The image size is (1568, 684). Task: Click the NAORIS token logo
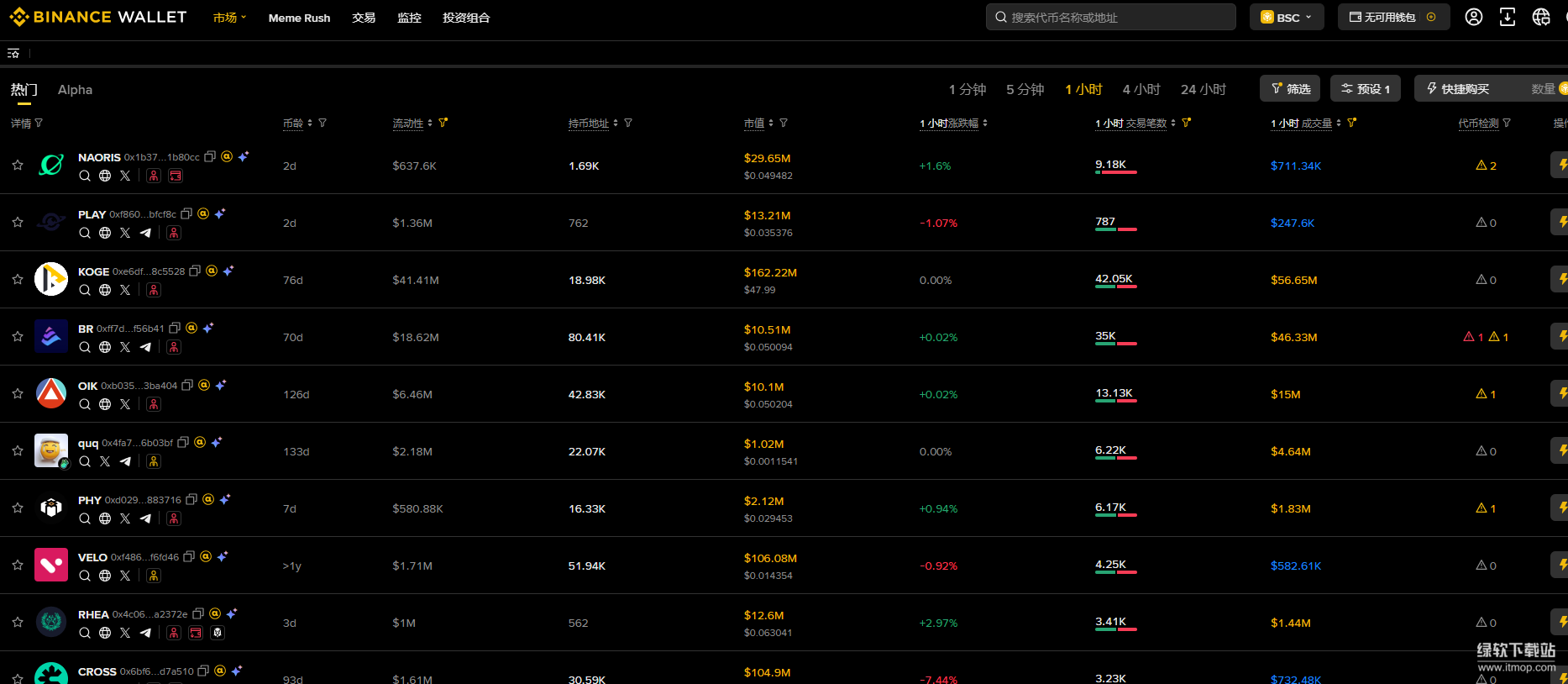51,165
